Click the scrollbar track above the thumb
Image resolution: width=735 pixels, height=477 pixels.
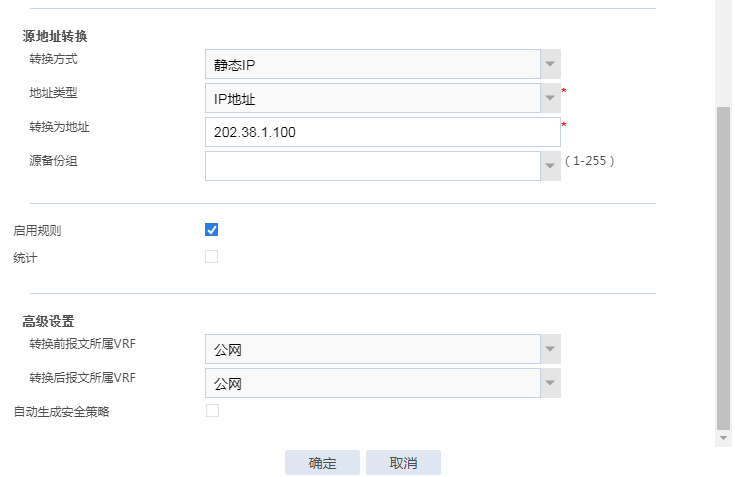click(x=724, y=50)
